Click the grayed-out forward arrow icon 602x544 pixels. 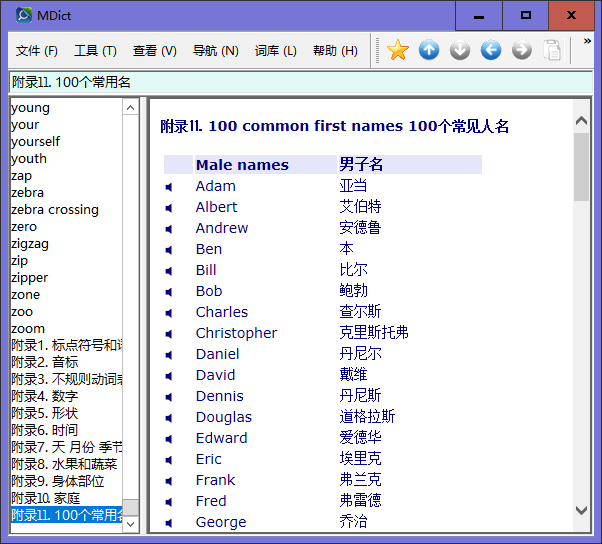522,50
